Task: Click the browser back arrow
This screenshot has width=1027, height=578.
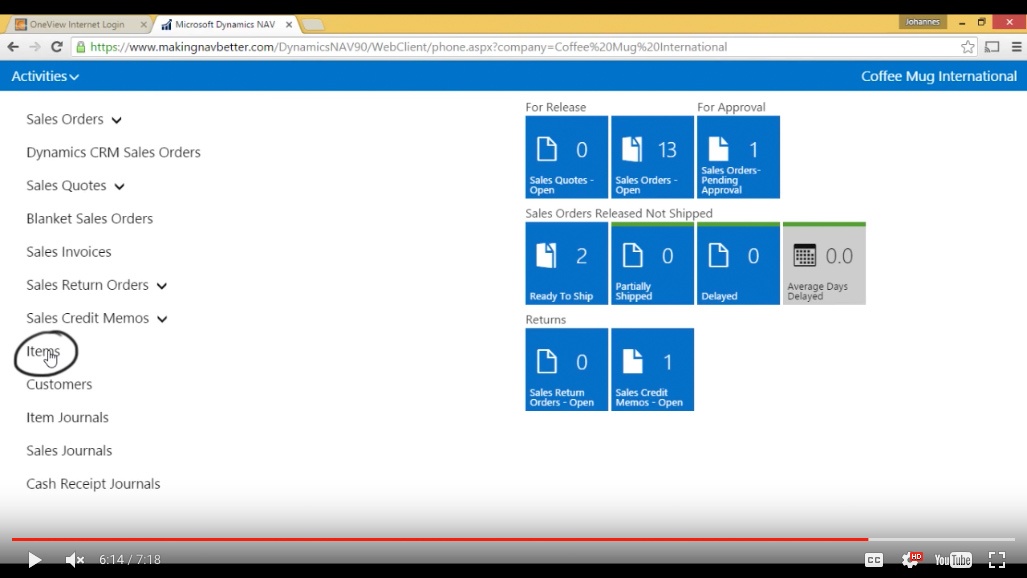Action: coord(13,47)
